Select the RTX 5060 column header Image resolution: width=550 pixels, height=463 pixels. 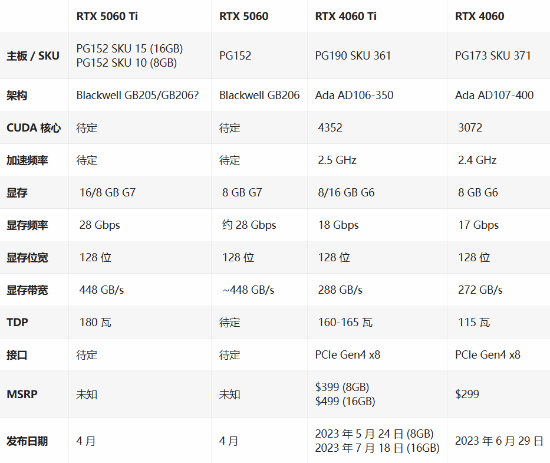(243, 16)
